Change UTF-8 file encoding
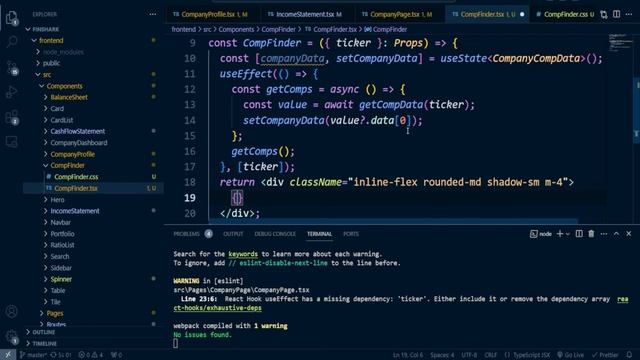This screenshot has height=360, width=640. (469, 355)
